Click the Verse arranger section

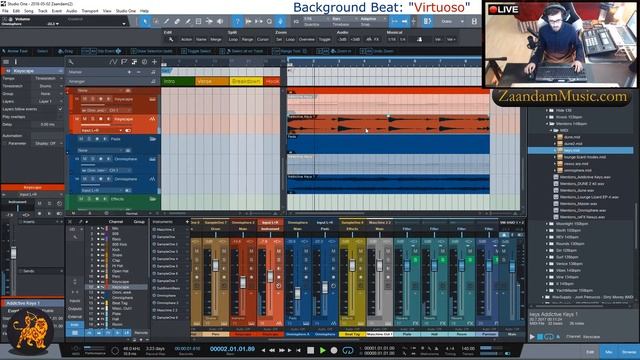pos(212,81)
